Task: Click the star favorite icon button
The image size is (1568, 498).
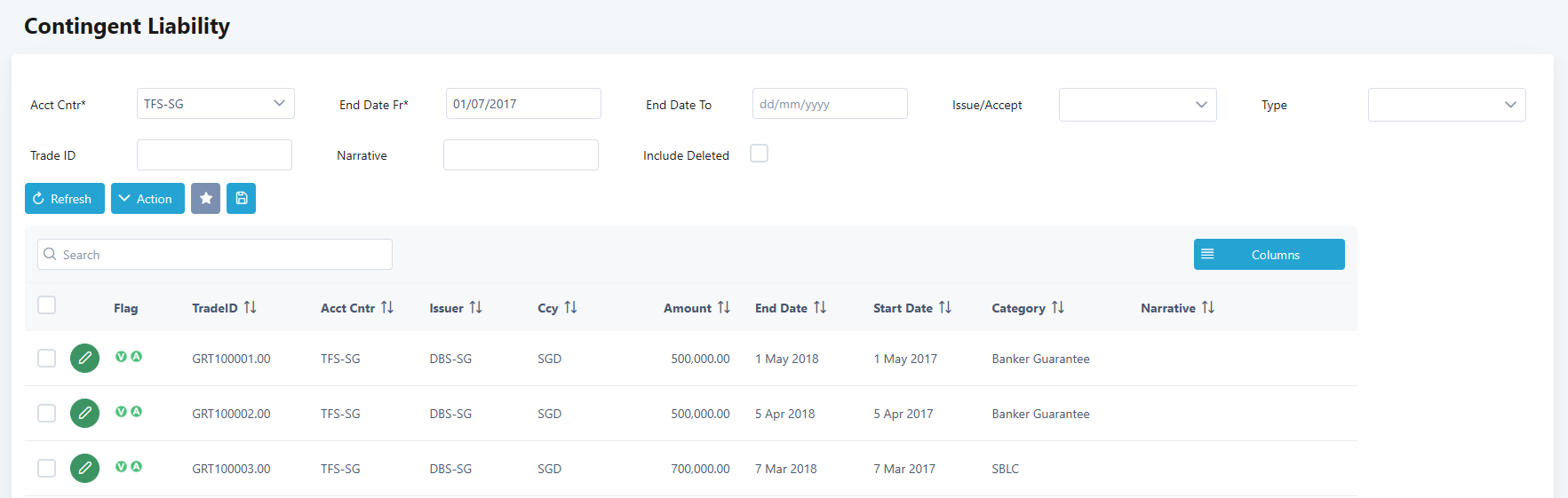Action: coord(205,199)
